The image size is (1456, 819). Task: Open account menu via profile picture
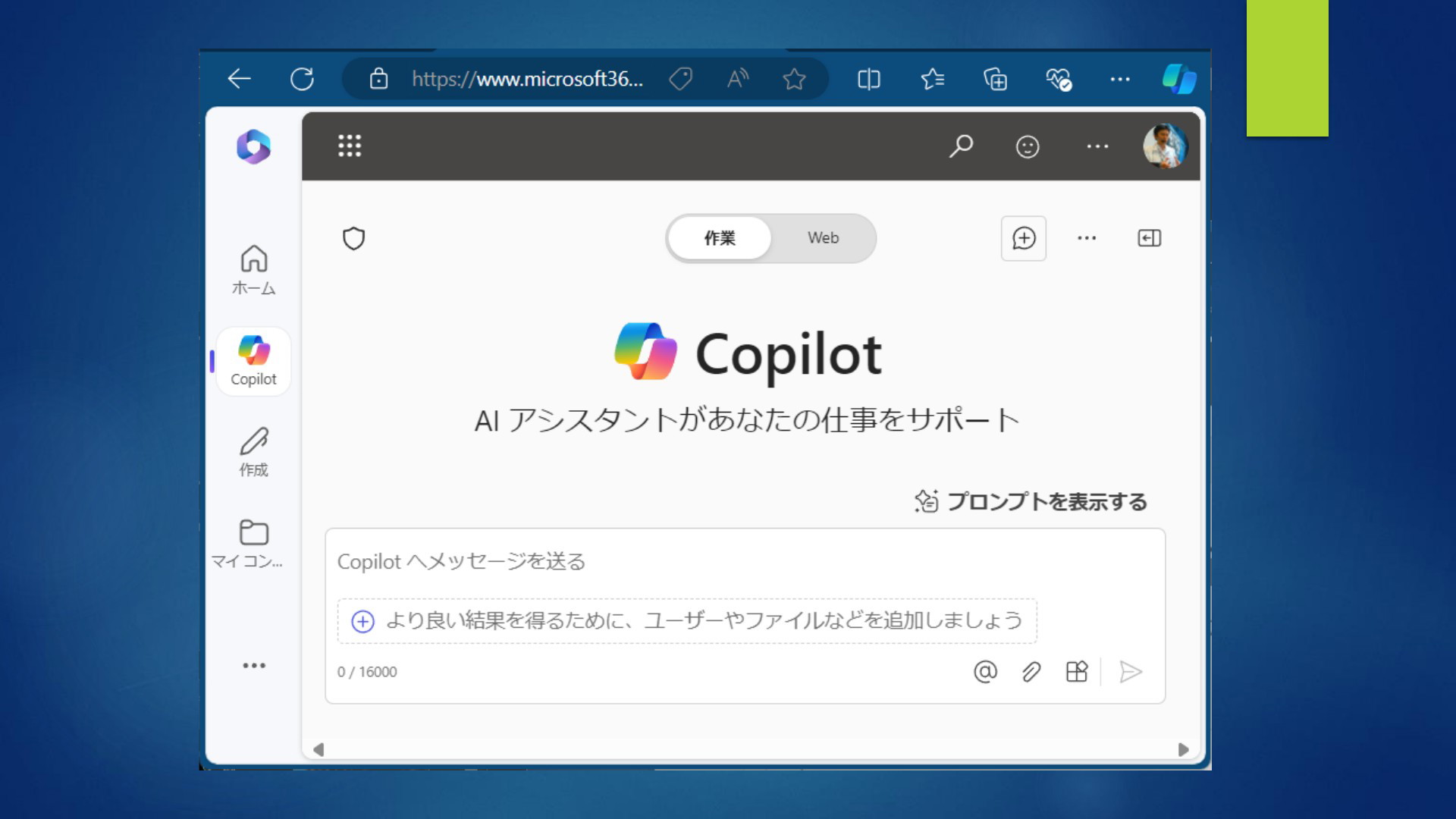point(1165,146)
